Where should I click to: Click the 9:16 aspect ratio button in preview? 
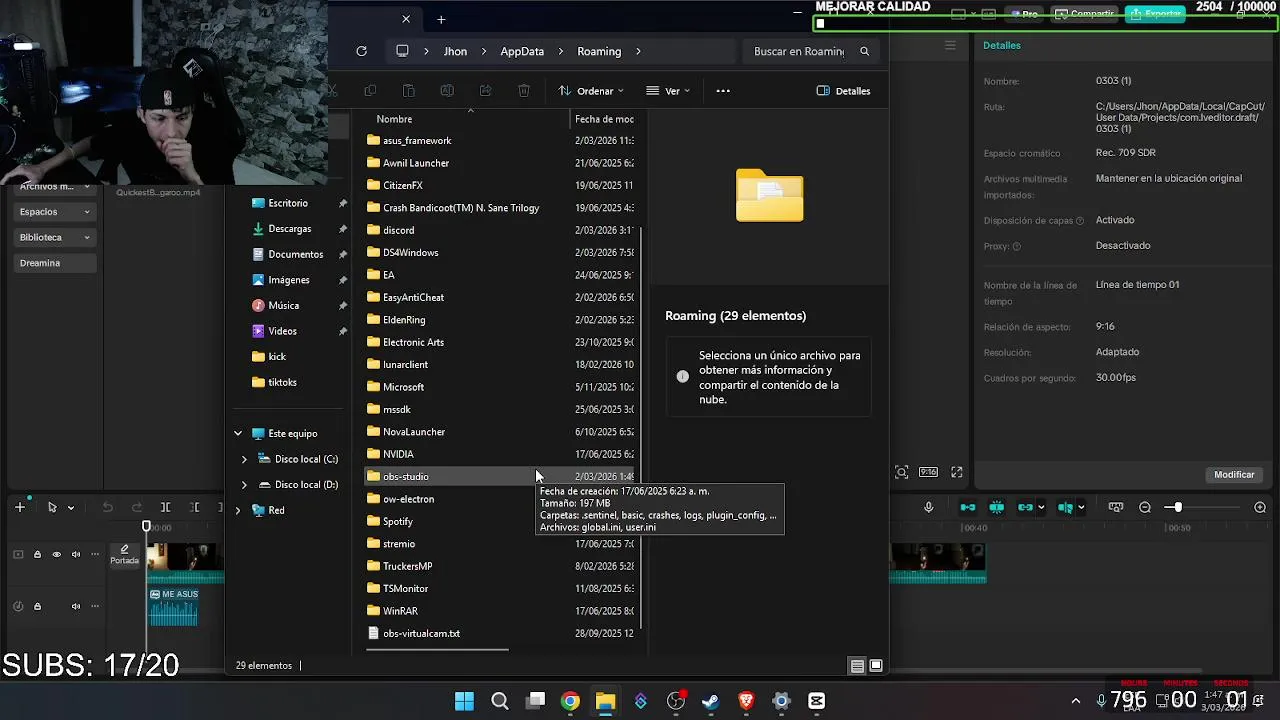coord(928,472)
